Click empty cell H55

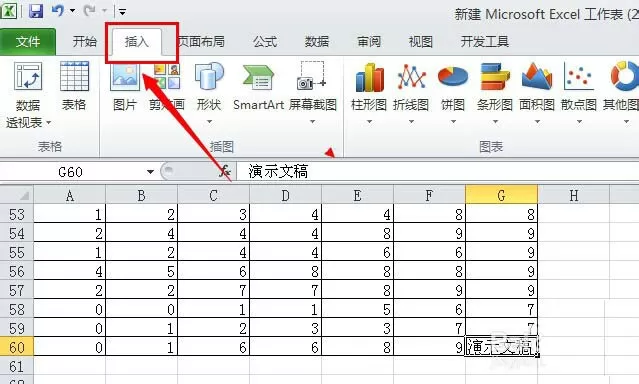[x=573, y=252]
